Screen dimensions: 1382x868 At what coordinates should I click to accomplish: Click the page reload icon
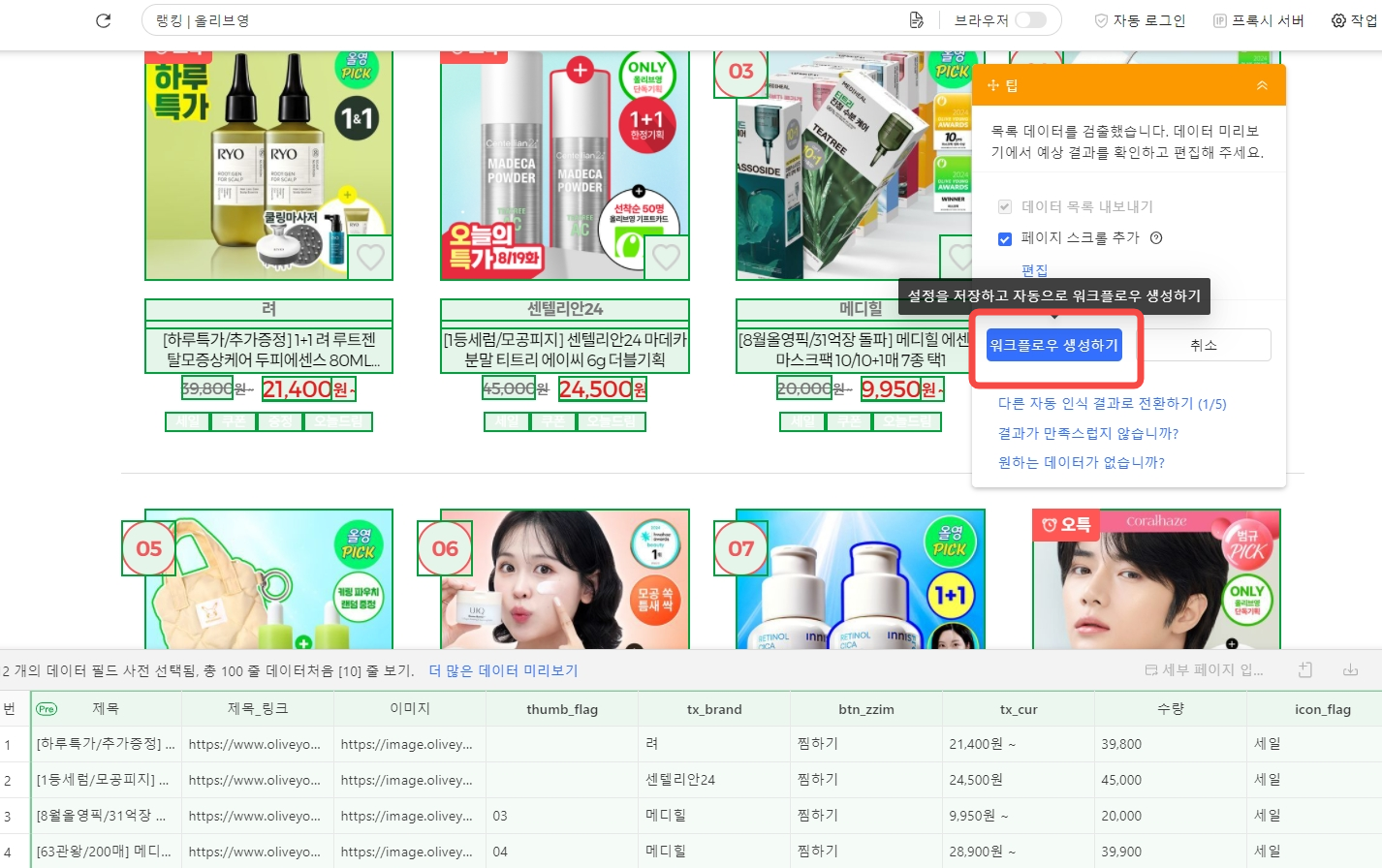click(x=104, y=20)
